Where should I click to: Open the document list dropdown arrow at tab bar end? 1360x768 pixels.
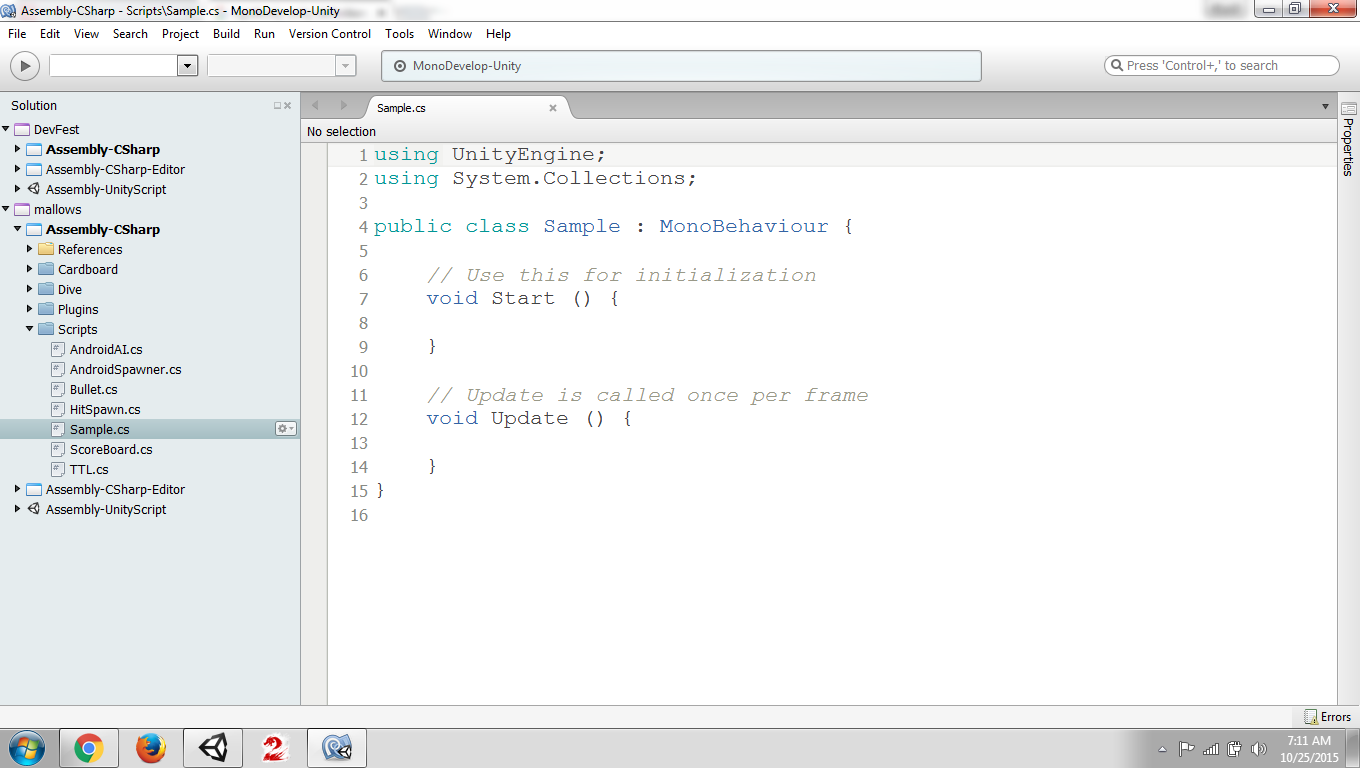click(x=1326, y=107)
